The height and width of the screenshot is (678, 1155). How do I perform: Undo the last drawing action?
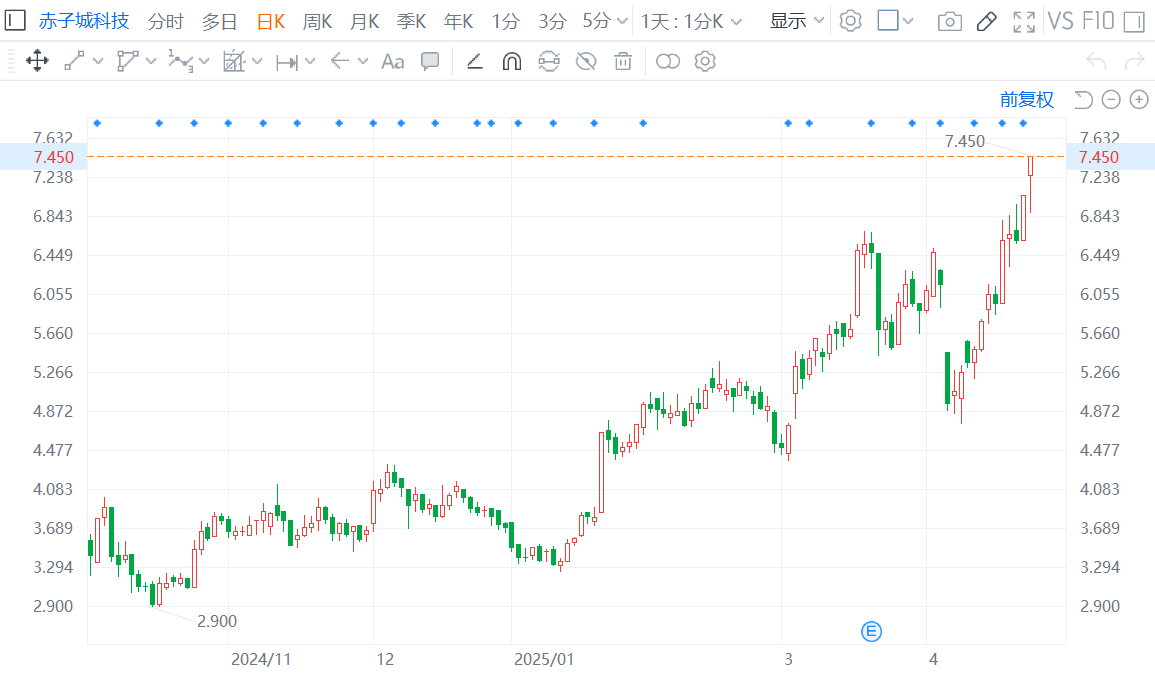coord(1097,61)
